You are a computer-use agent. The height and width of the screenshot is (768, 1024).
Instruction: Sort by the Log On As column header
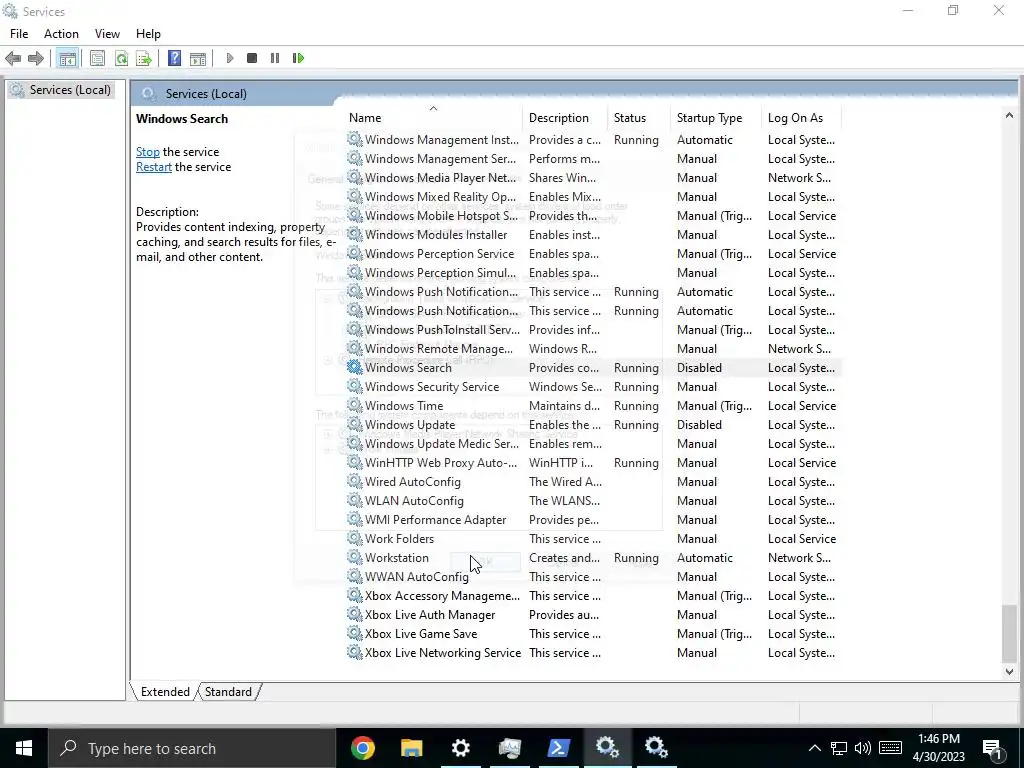[x=801, y=118]
